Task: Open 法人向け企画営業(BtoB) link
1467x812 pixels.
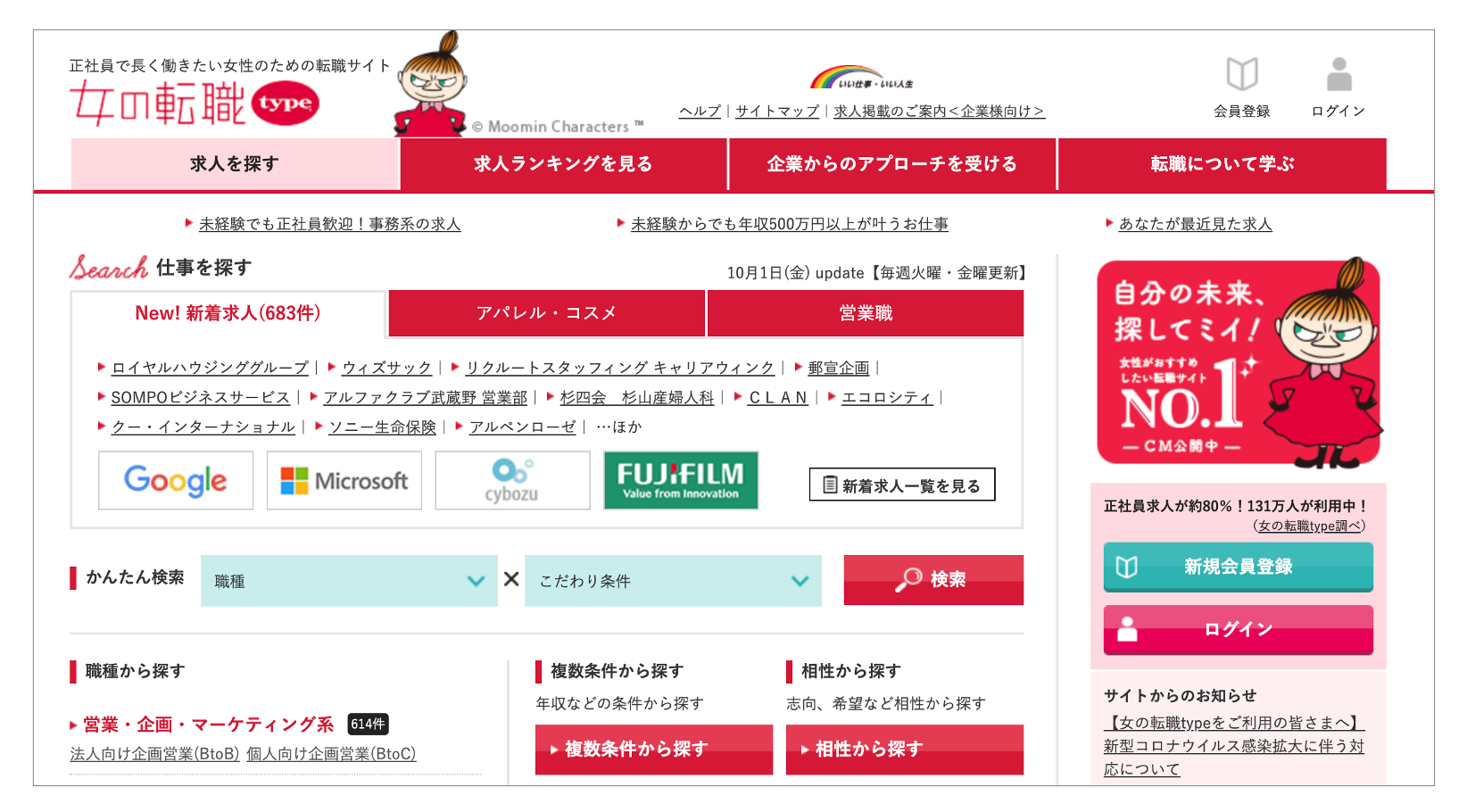Action: coord(154,754)
